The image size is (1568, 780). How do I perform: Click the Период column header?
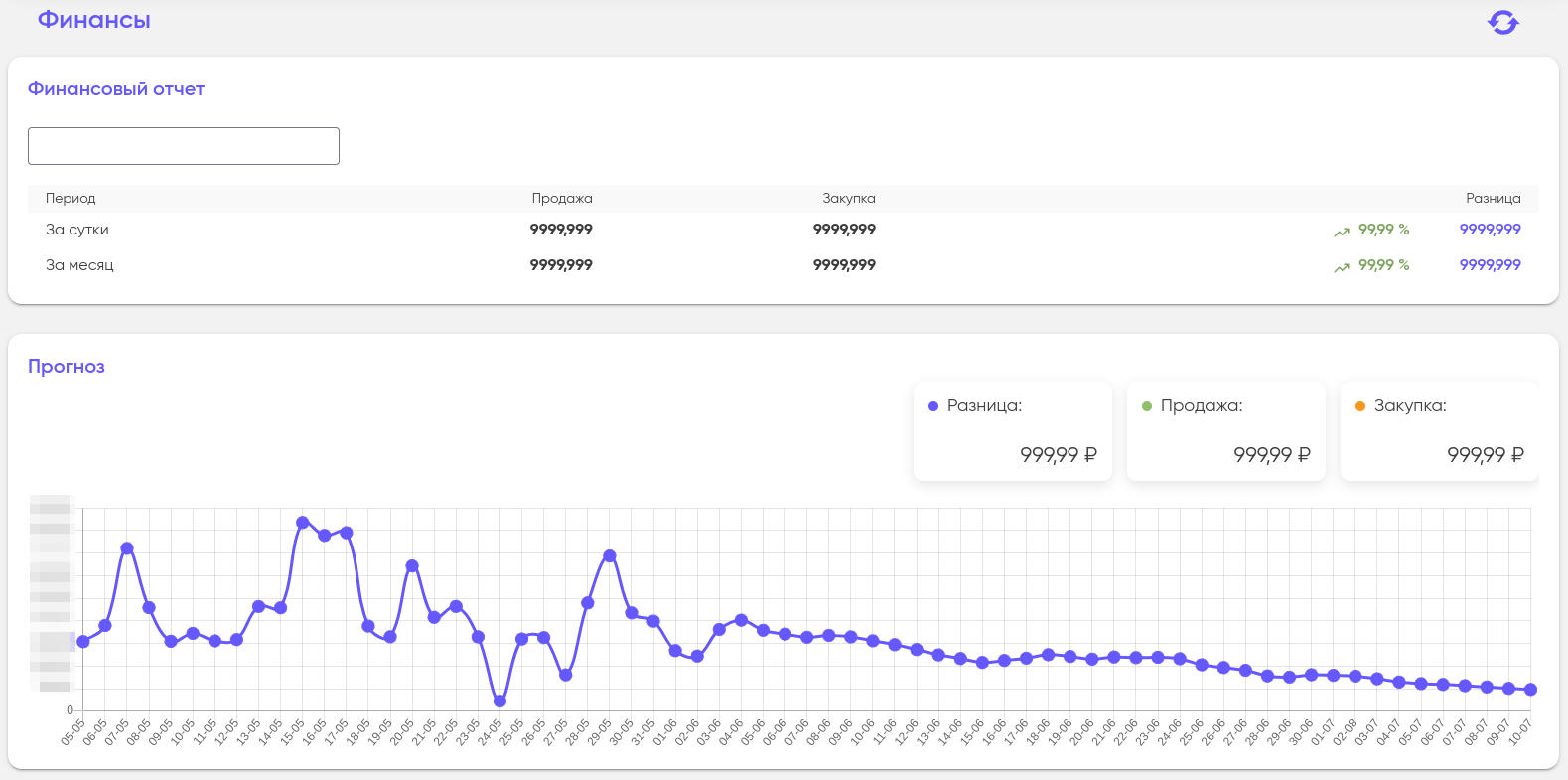pos(71,199)
